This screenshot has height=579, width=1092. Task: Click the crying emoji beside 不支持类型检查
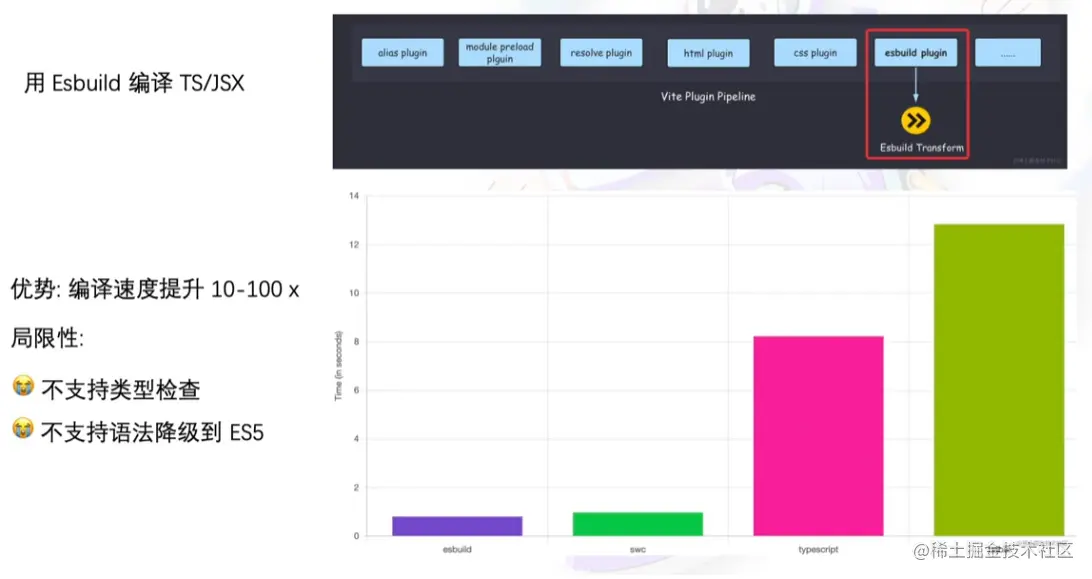click(x=23, y=386)
